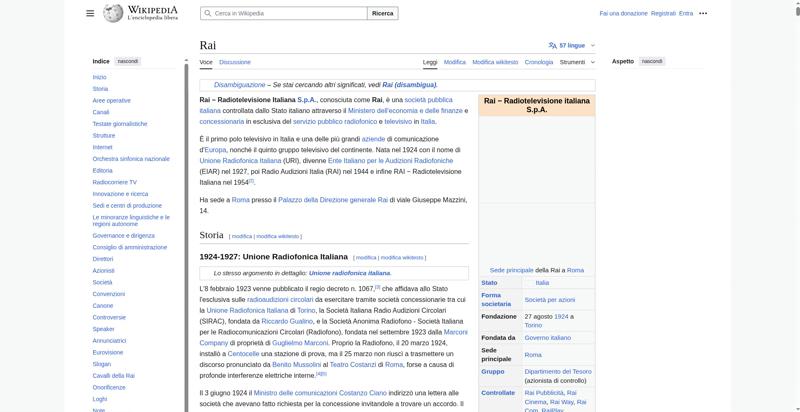Jump to Controversie in the index
Viewport: 800px width, 412px height.
(109, 318)
